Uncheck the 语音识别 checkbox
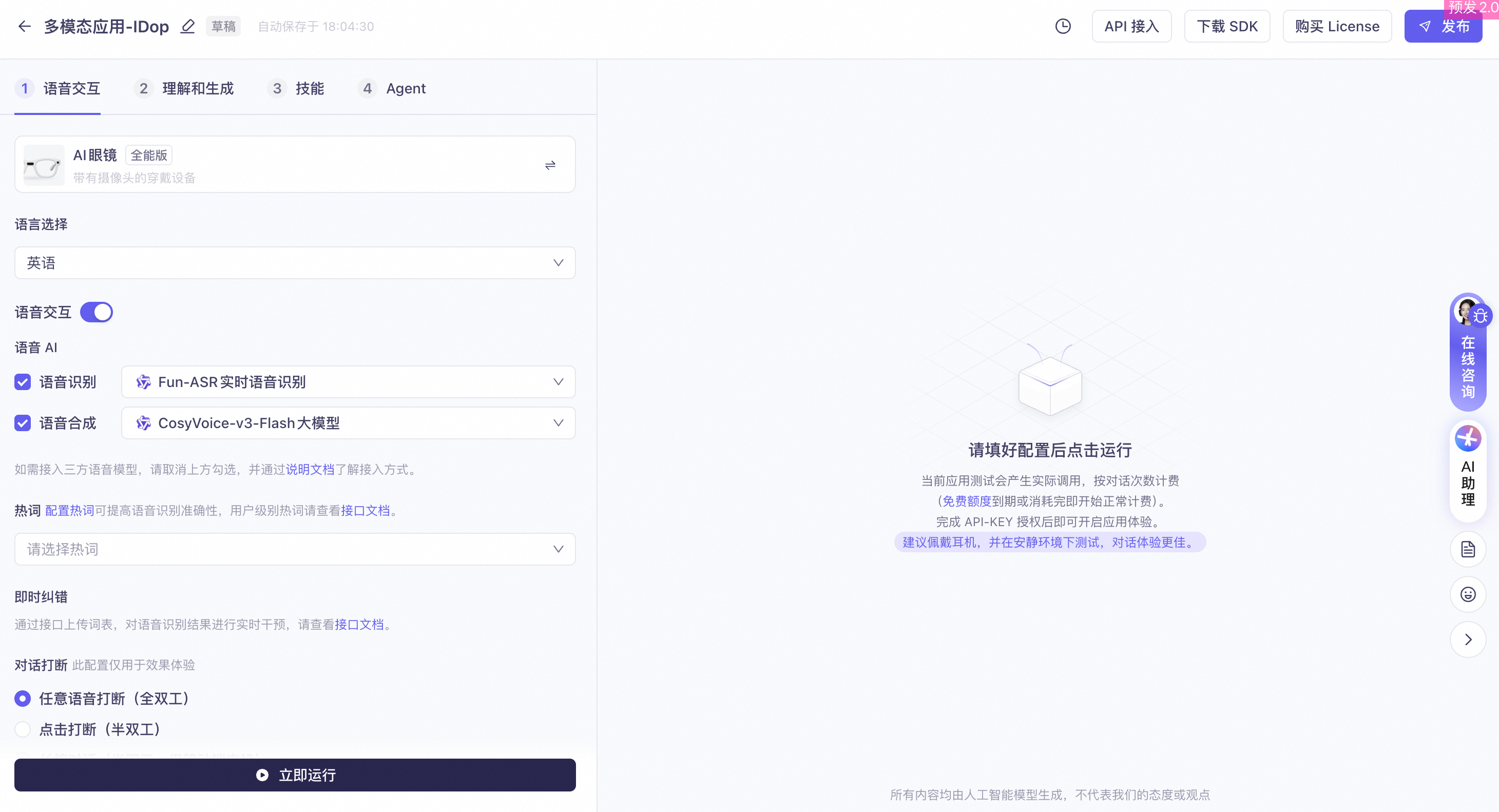Viewport: 1499px width, 812px height. pyautogui.click(x=23, y=382)
